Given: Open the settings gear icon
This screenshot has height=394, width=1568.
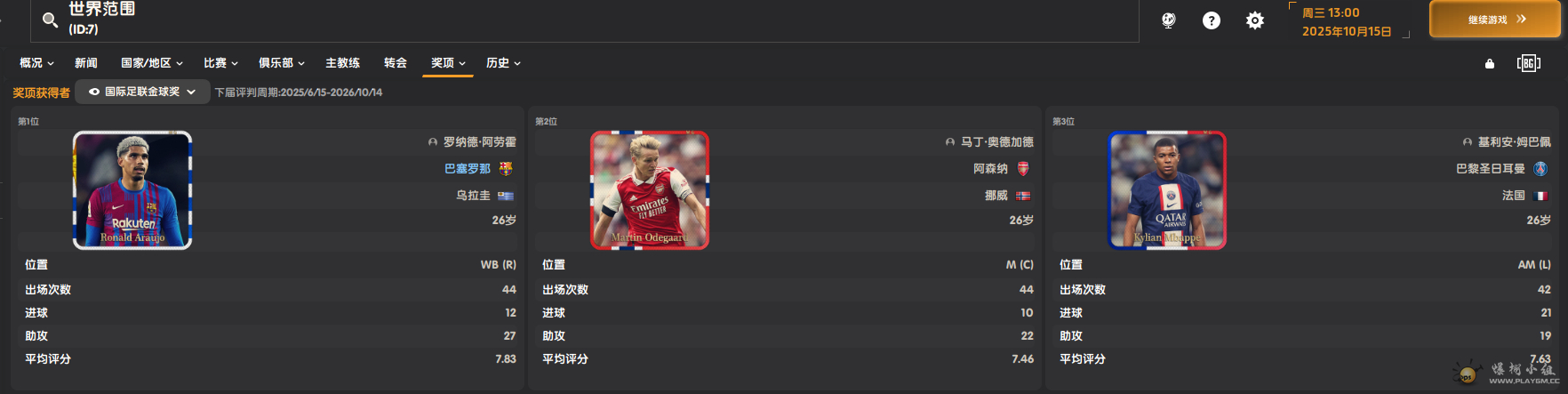Looking at the screenshot, I should (1254, 20).
